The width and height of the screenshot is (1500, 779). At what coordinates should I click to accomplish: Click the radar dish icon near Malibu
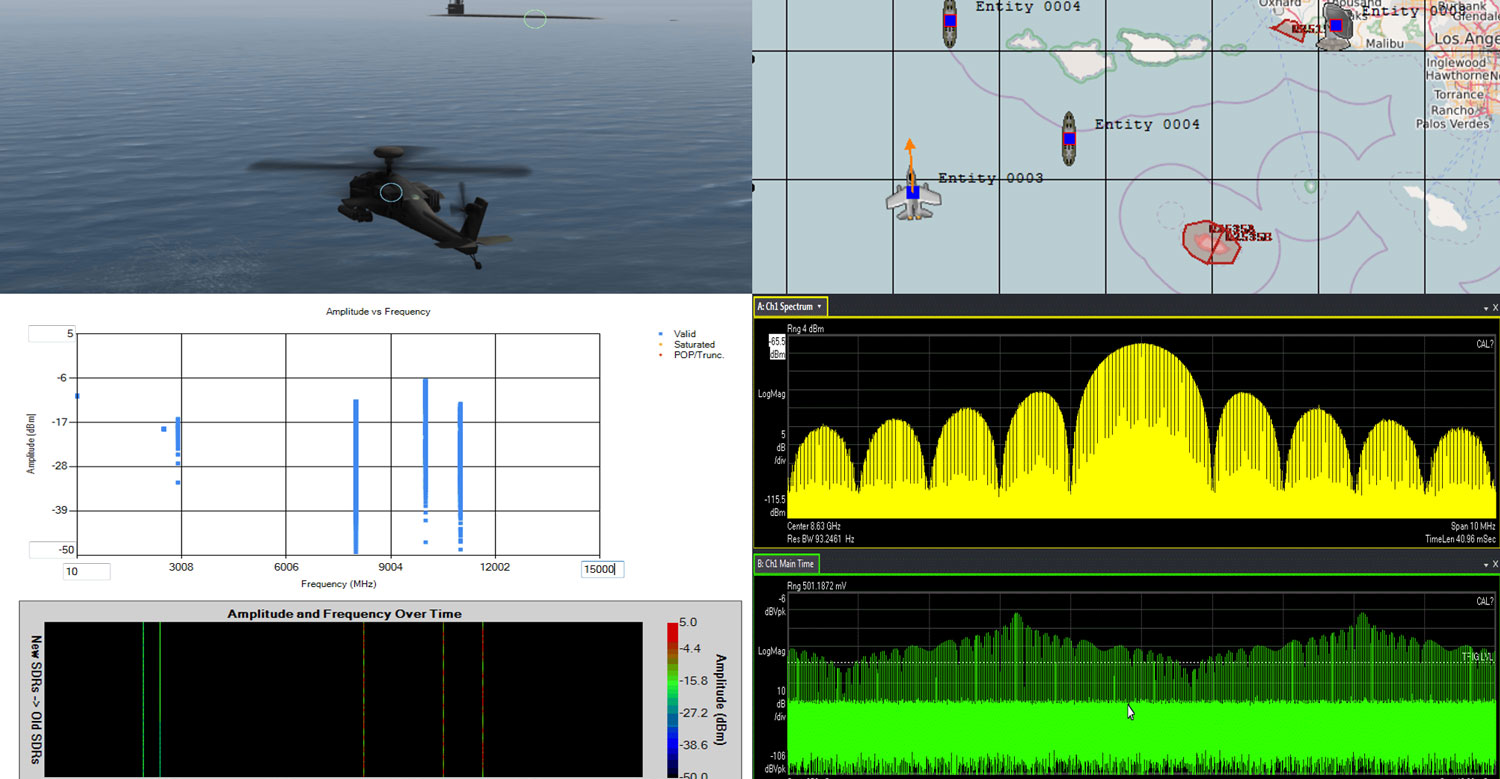pos(1335,25)
